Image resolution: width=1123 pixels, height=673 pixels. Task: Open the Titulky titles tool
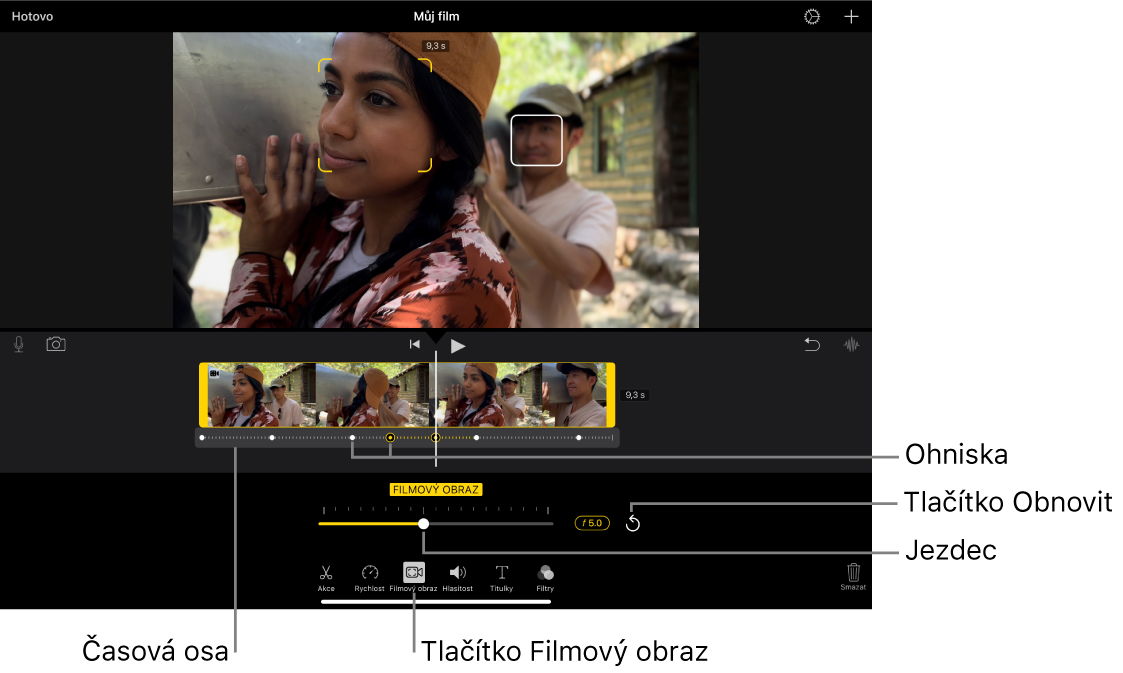click(501, 578)
